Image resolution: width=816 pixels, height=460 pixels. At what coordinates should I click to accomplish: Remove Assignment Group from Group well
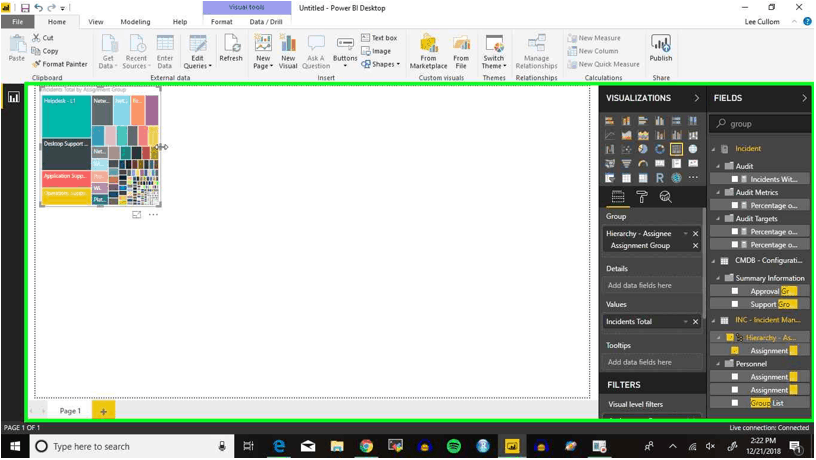pos(695,246)
